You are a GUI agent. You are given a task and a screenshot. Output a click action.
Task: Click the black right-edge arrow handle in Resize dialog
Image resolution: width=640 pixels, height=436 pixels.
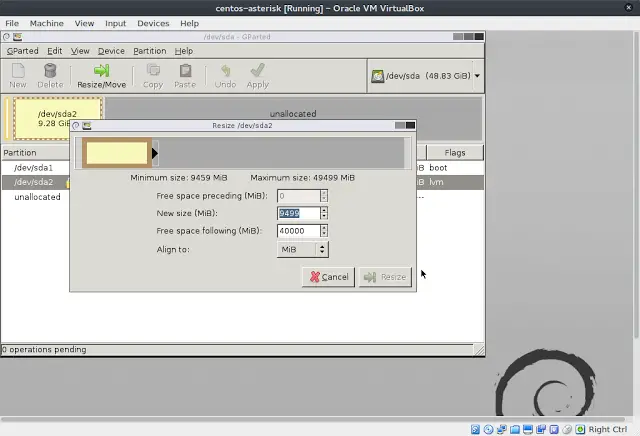click(155, 153)
